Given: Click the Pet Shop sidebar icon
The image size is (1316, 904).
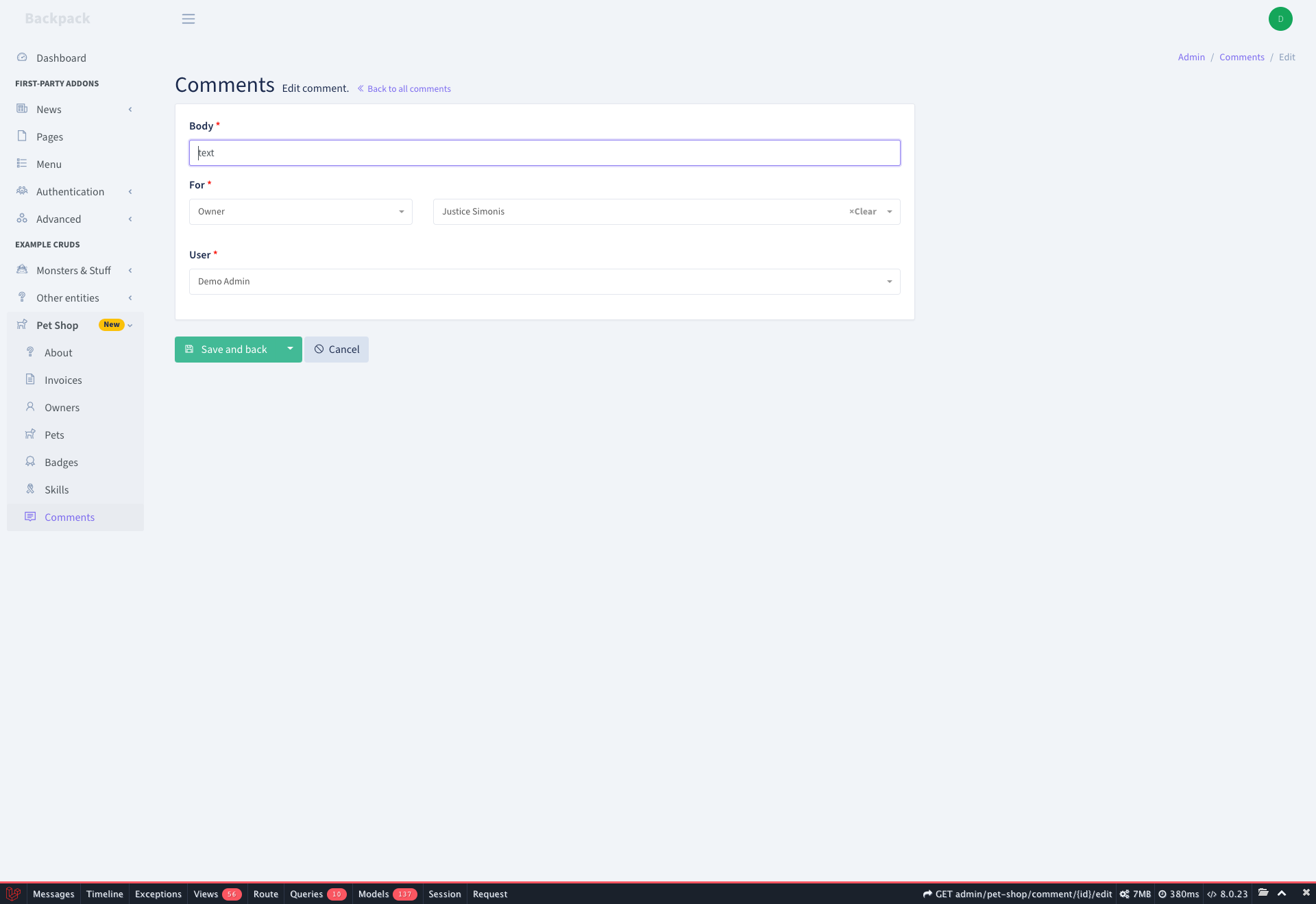Looking at the screenshot, I should (22, 325).
